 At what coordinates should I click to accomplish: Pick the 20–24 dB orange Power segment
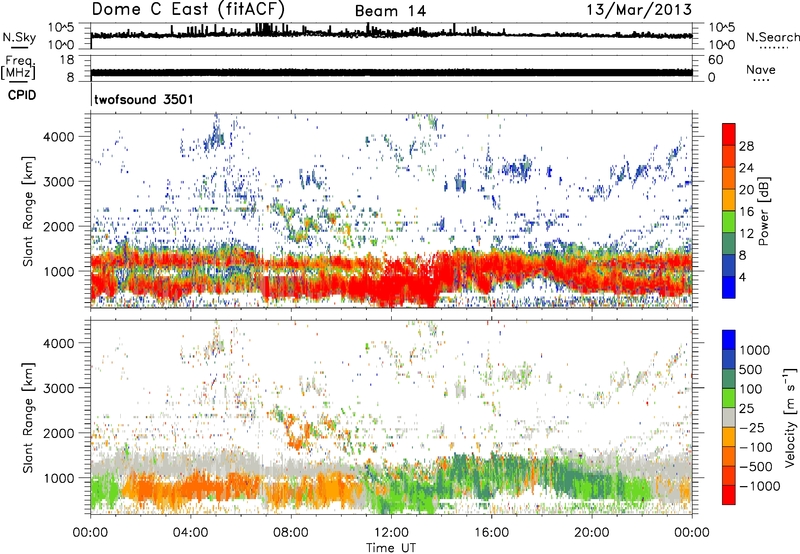click(729, 178)
